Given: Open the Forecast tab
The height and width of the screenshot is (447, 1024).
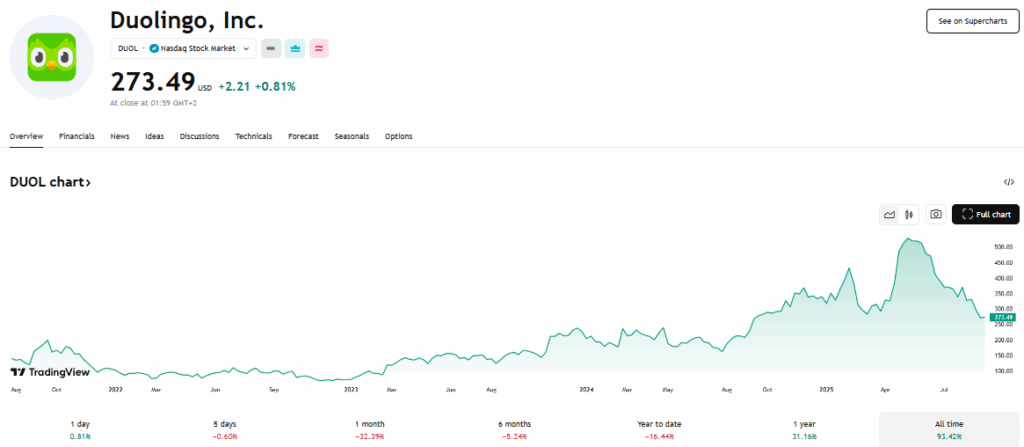Looking at the screenshot, I should coord(303,136).
